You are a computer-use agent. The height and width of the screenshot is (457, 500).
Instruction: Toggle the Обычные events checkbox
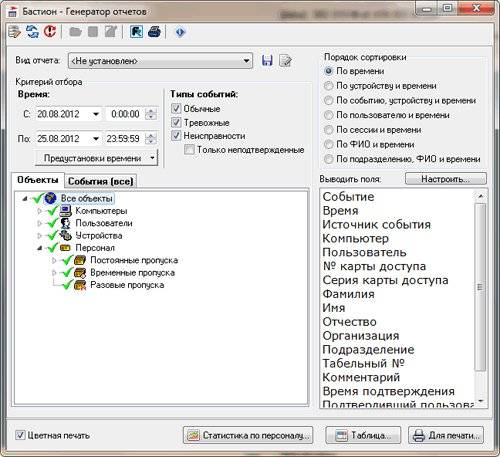[x=176, y=108]
